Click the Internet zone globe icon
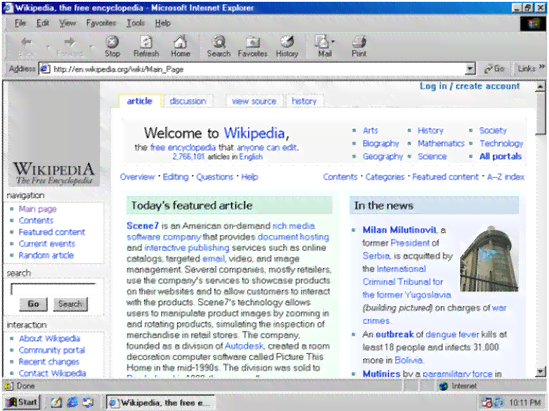Screen dimensions: 549x411 click(x=443, y=386)
